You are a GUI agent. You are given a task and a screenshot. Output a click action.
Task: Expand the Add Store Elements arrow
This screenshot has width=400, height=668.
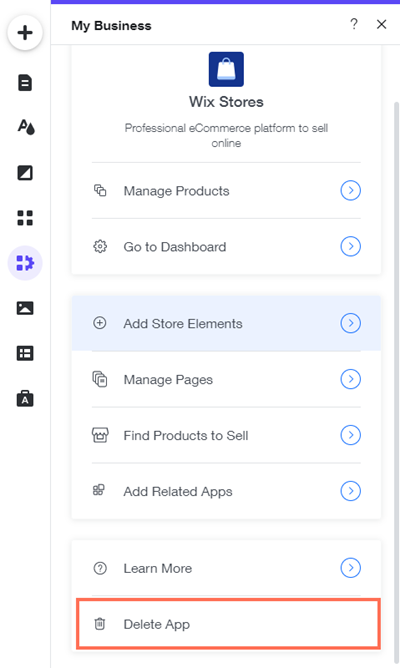click(x=351, y=323)
